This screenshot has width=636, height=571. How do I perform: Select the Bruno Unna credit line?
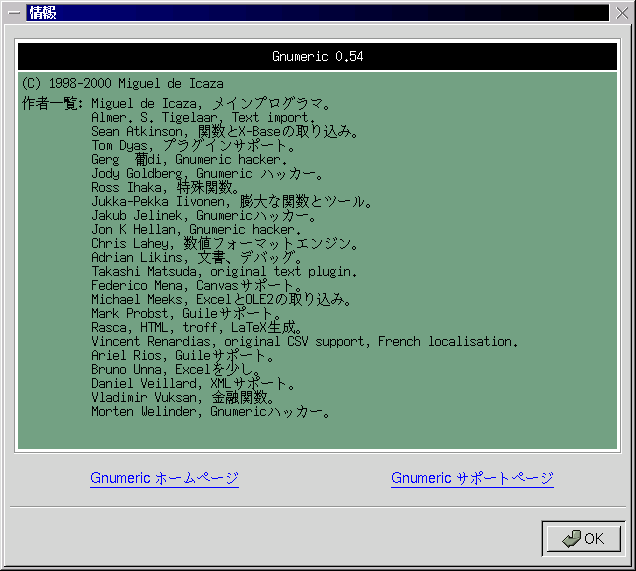click(x=175, y=369)
